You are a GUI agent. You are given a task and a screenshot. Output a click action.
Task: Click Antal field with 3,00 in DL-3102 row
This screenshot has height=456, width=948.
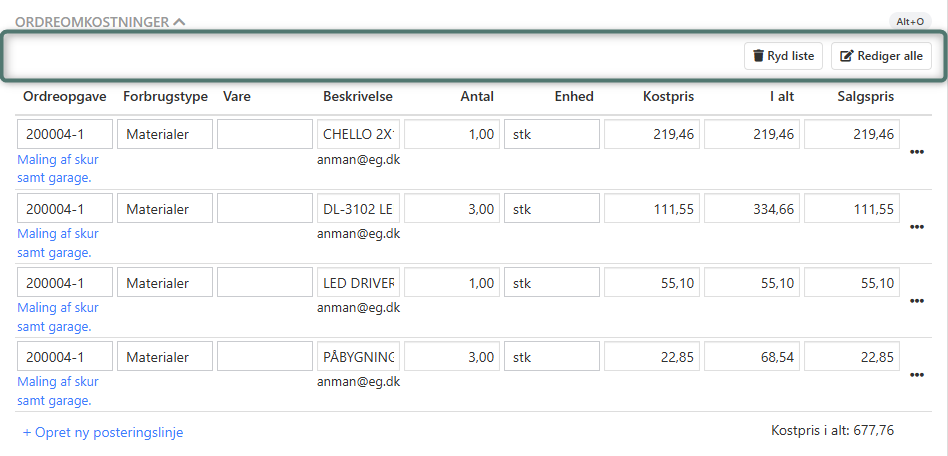(x=451, y=209)
